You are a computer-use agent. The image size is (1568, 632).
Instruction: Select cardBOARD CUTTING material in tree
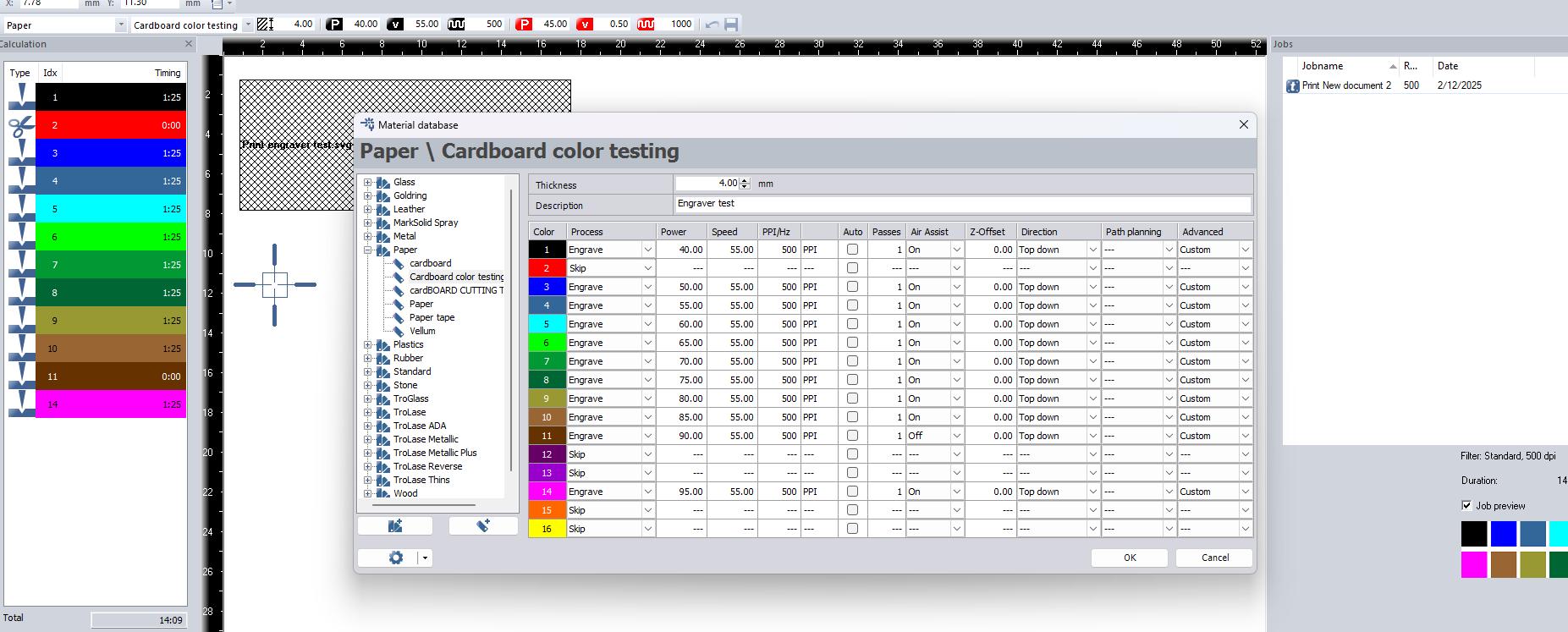pyautogui.click(x=456, y=290)
